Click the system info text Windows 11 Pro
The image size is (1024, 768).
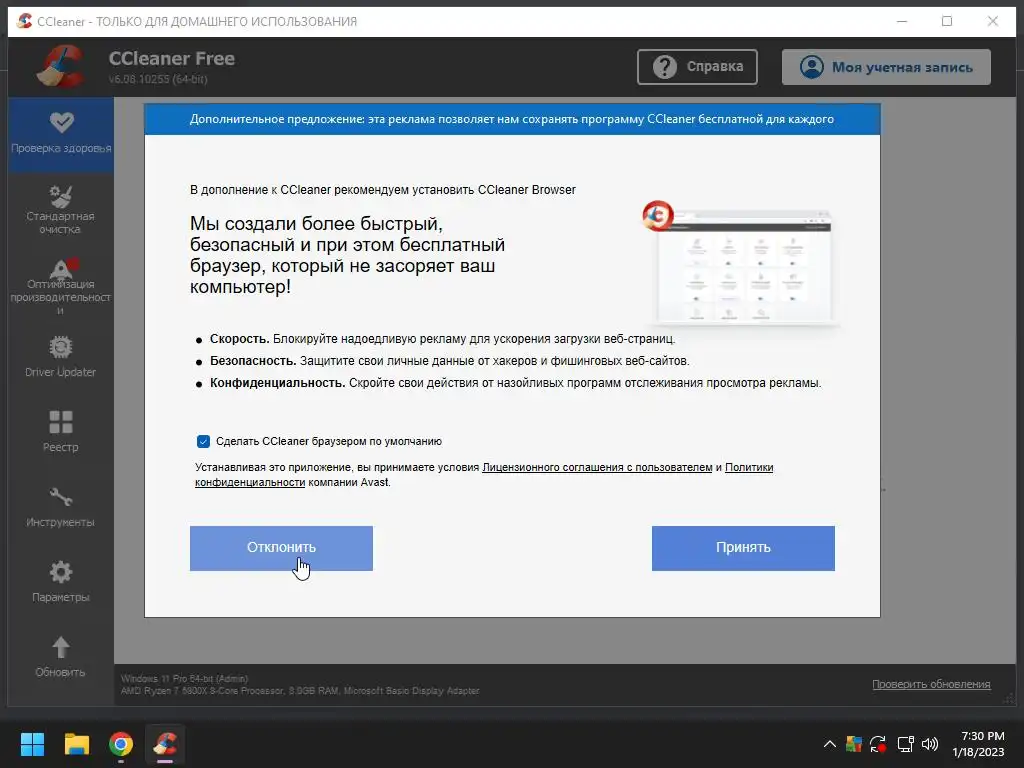tap(184, 679)
